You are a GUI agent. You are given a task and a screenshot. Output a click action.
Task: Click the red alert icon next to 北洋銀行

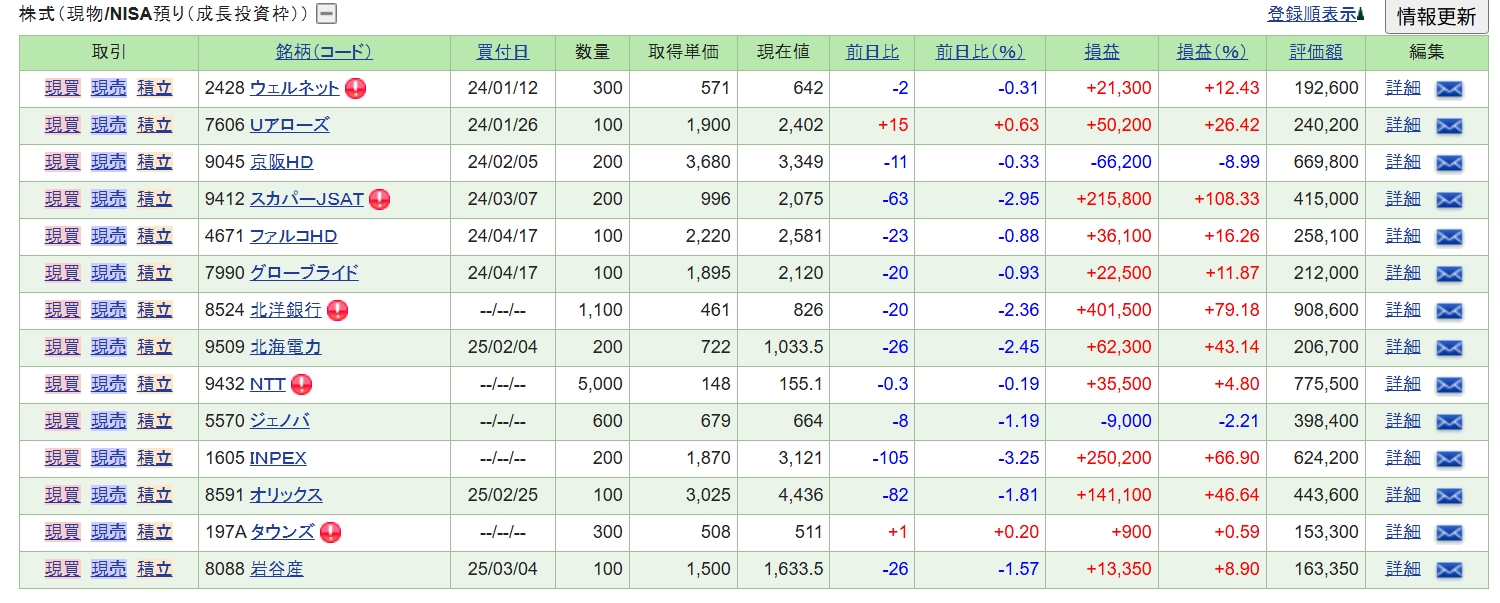[338, 310]
